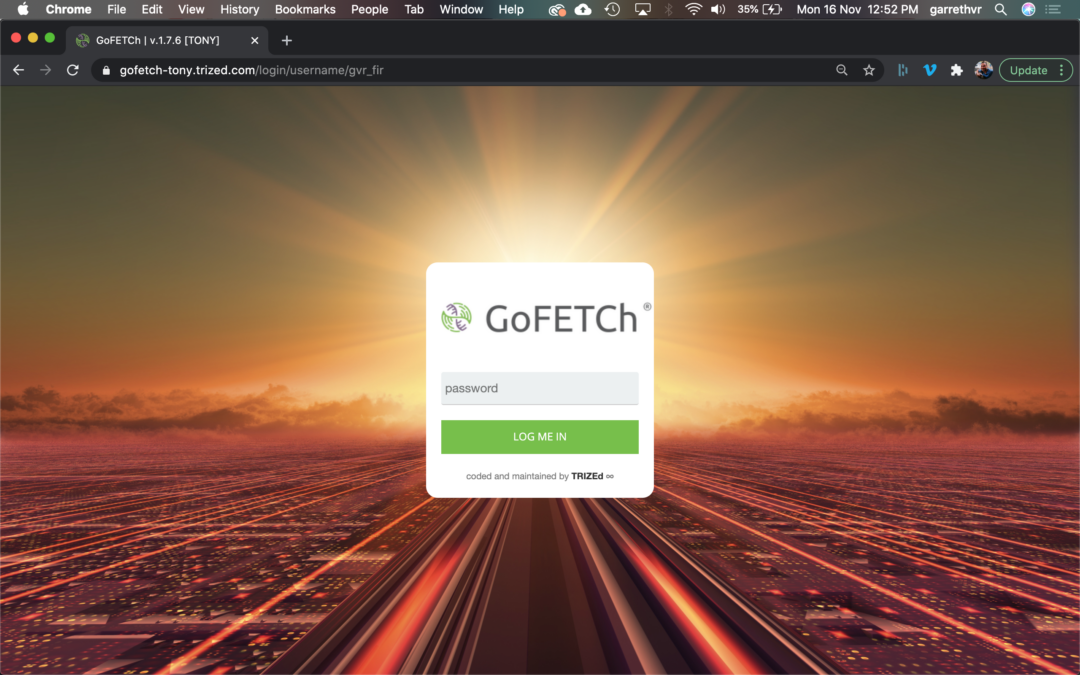Click the Creative Cloud menu bar icon
The image size is (1080, 675).
pyautogui.click(x=557, y=10)
